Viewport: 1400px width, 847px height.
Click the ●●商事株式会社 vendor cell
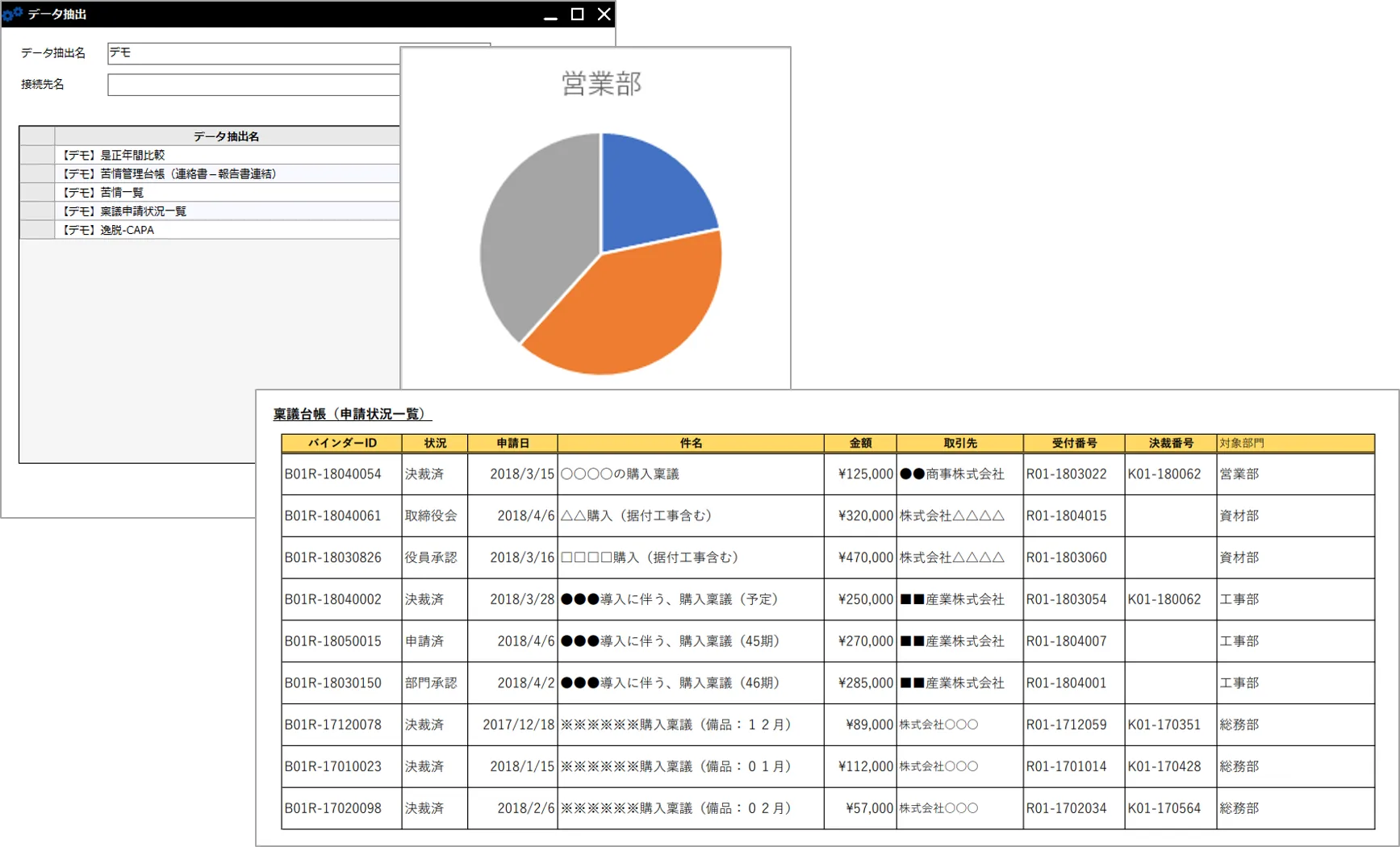pos(960,474)
